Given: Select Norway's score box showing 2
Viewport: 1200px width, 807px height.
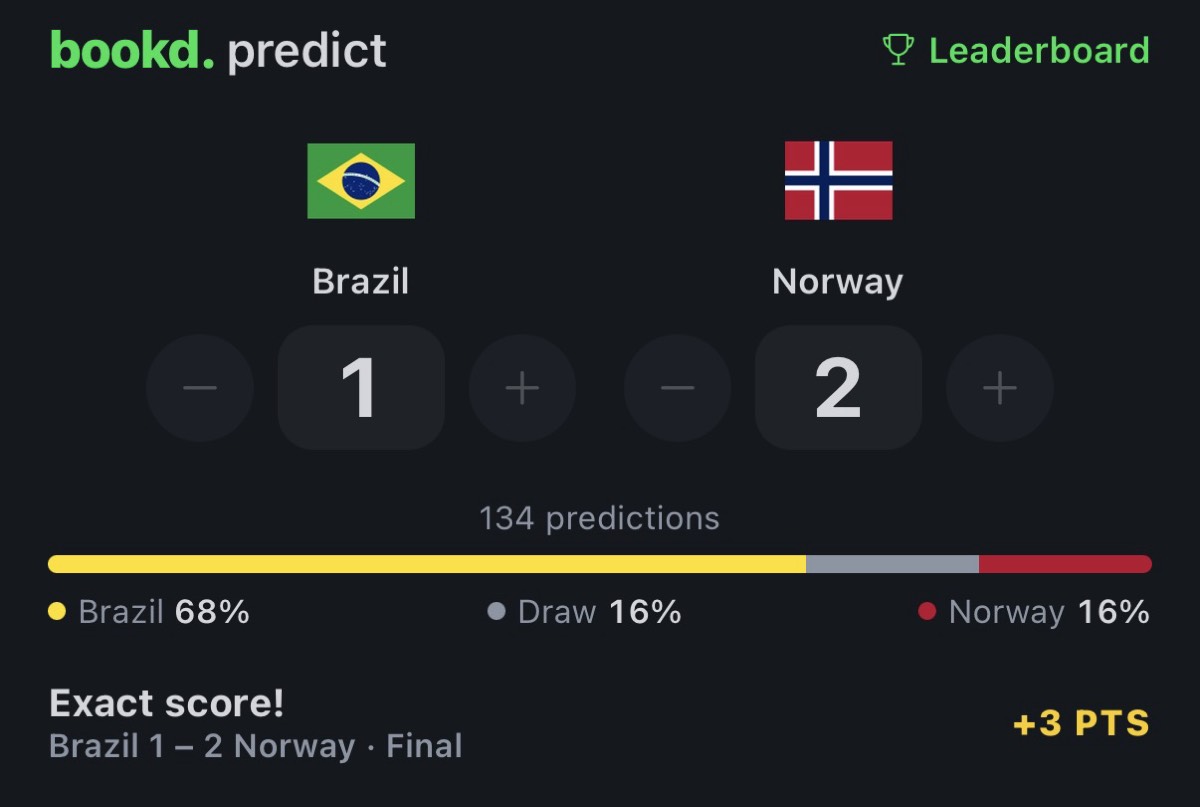Looking at the screenshot, I should 838,388.
